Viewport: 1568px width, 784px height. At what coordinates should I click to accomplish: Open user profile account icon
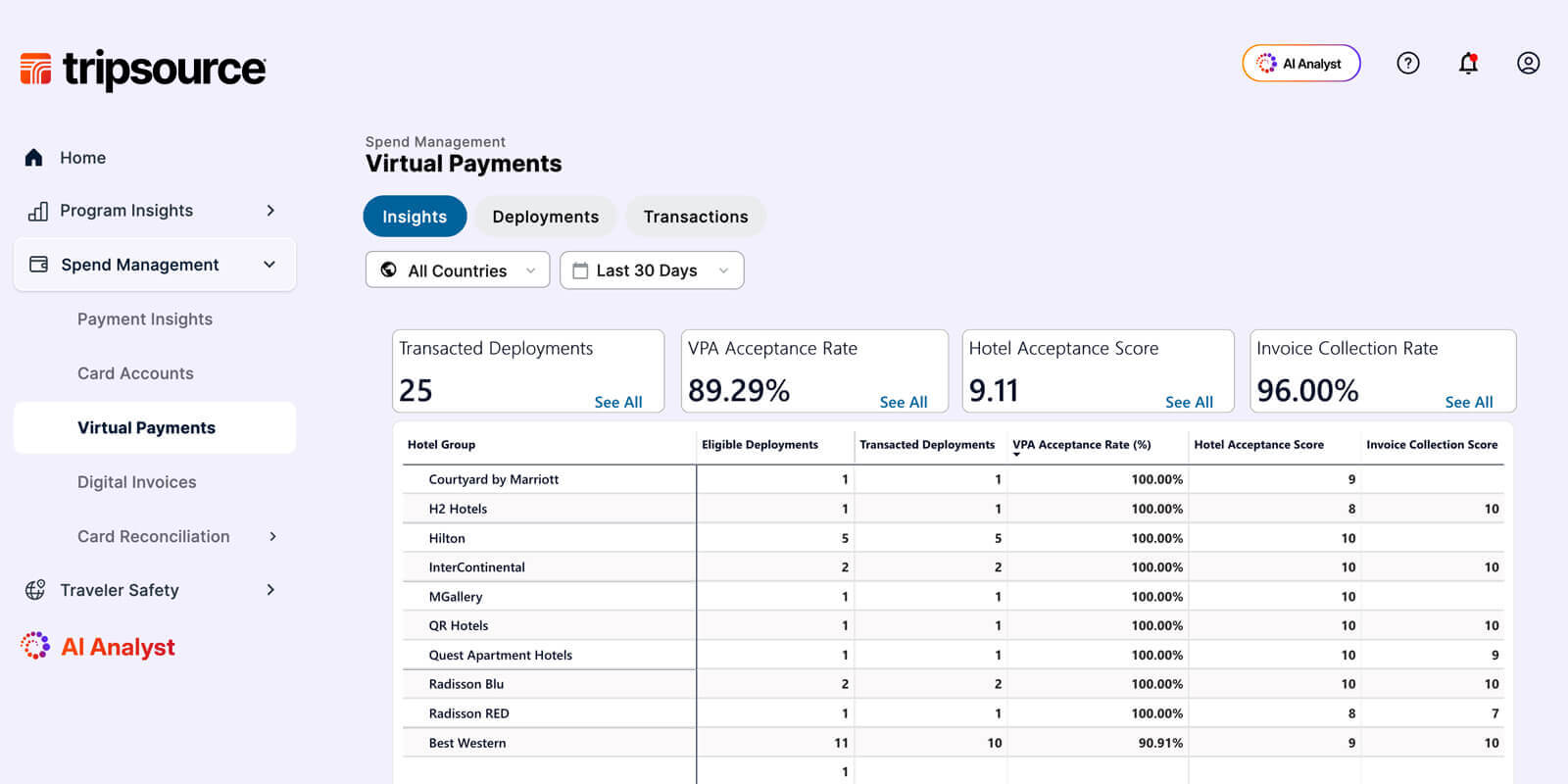[1528, 64]
